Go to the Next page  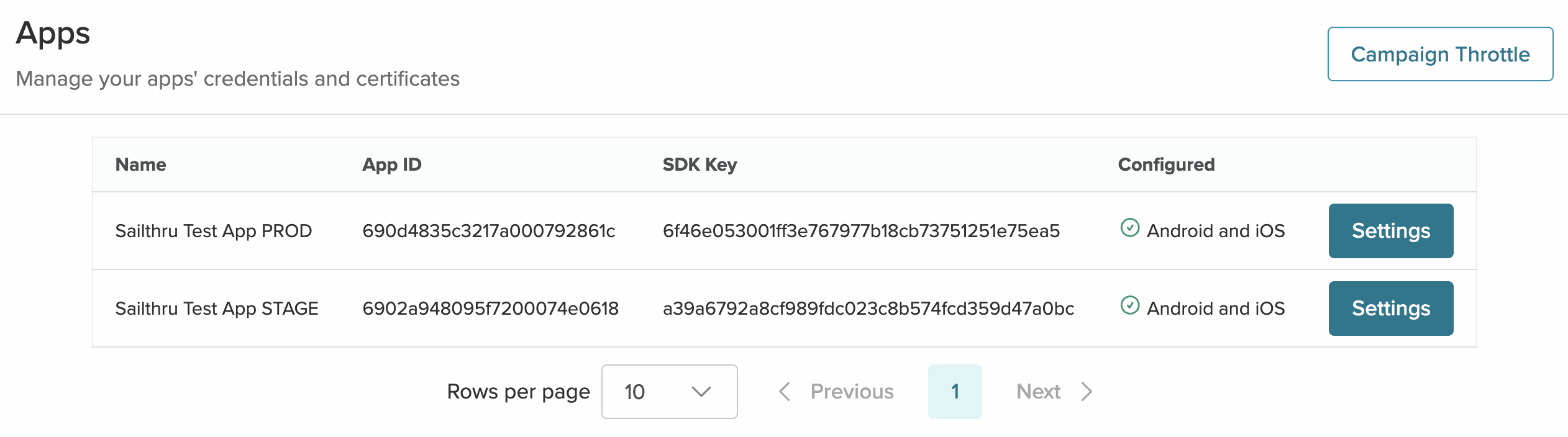pyautogui.click(x=1038, y=392)
